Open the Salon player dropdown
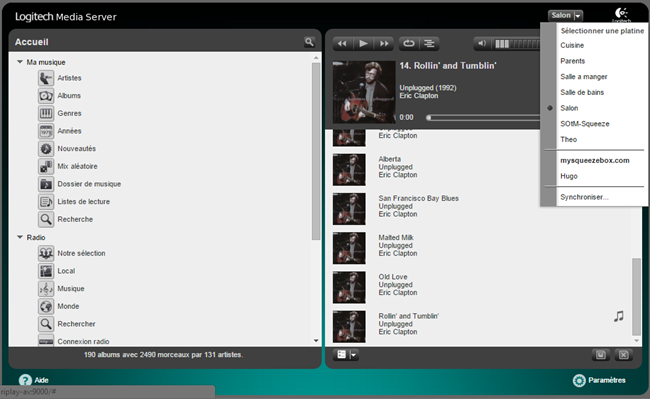Viewport: 650px width, 399px height. 565,15
